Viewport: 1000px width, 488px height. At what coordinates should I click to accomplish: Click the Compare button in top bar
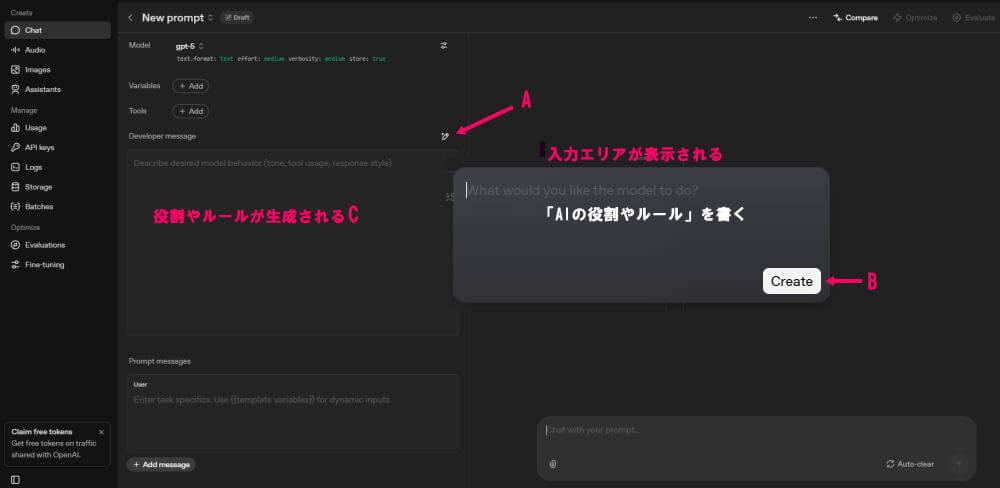855,18
